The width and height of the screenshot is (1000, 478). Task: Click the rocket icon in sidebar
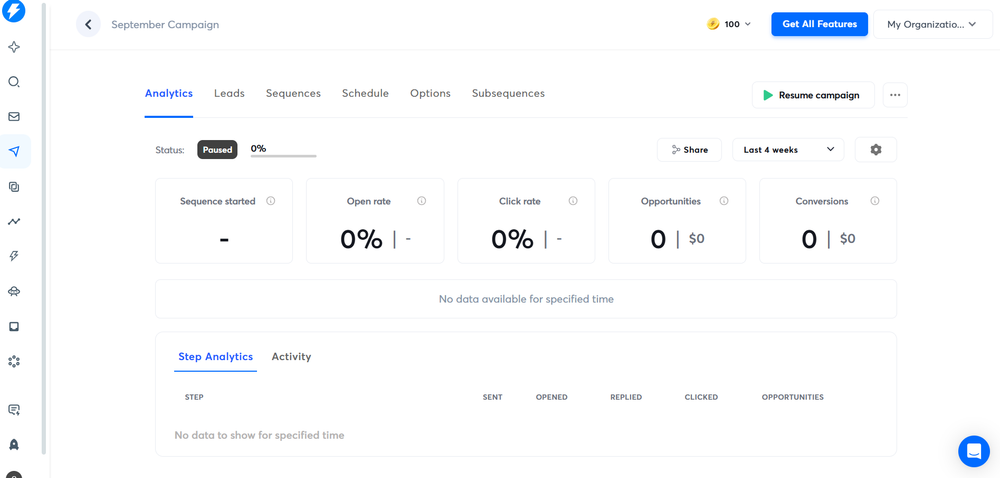(x=14, y=444)
